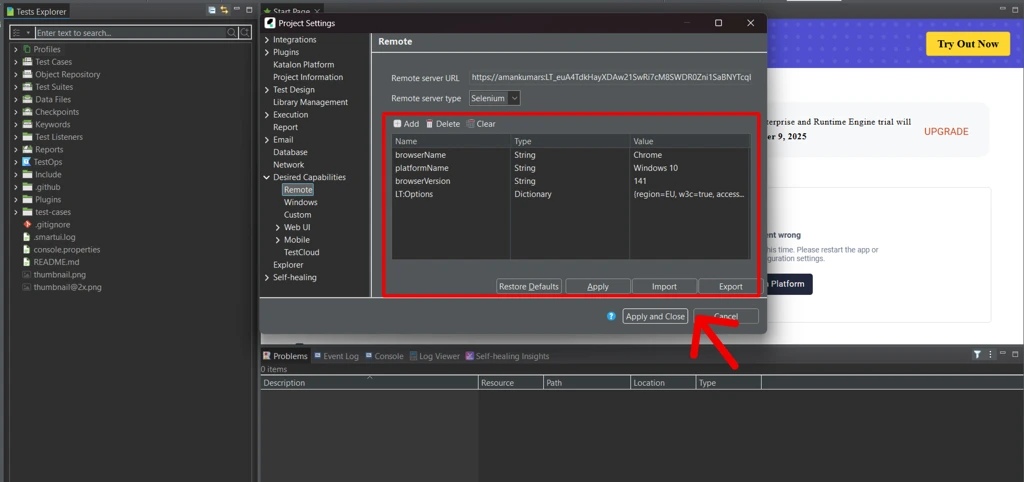Viewport: 1024px width, 482px height.
Task: Expand the Plugins settings node
Action: tap(266, 52)
